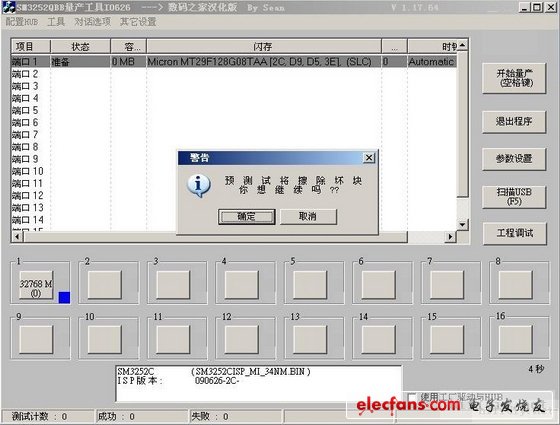Click the info icon in the warning dialog
This screenshot has height=425, width=560.
click(199, 185)
